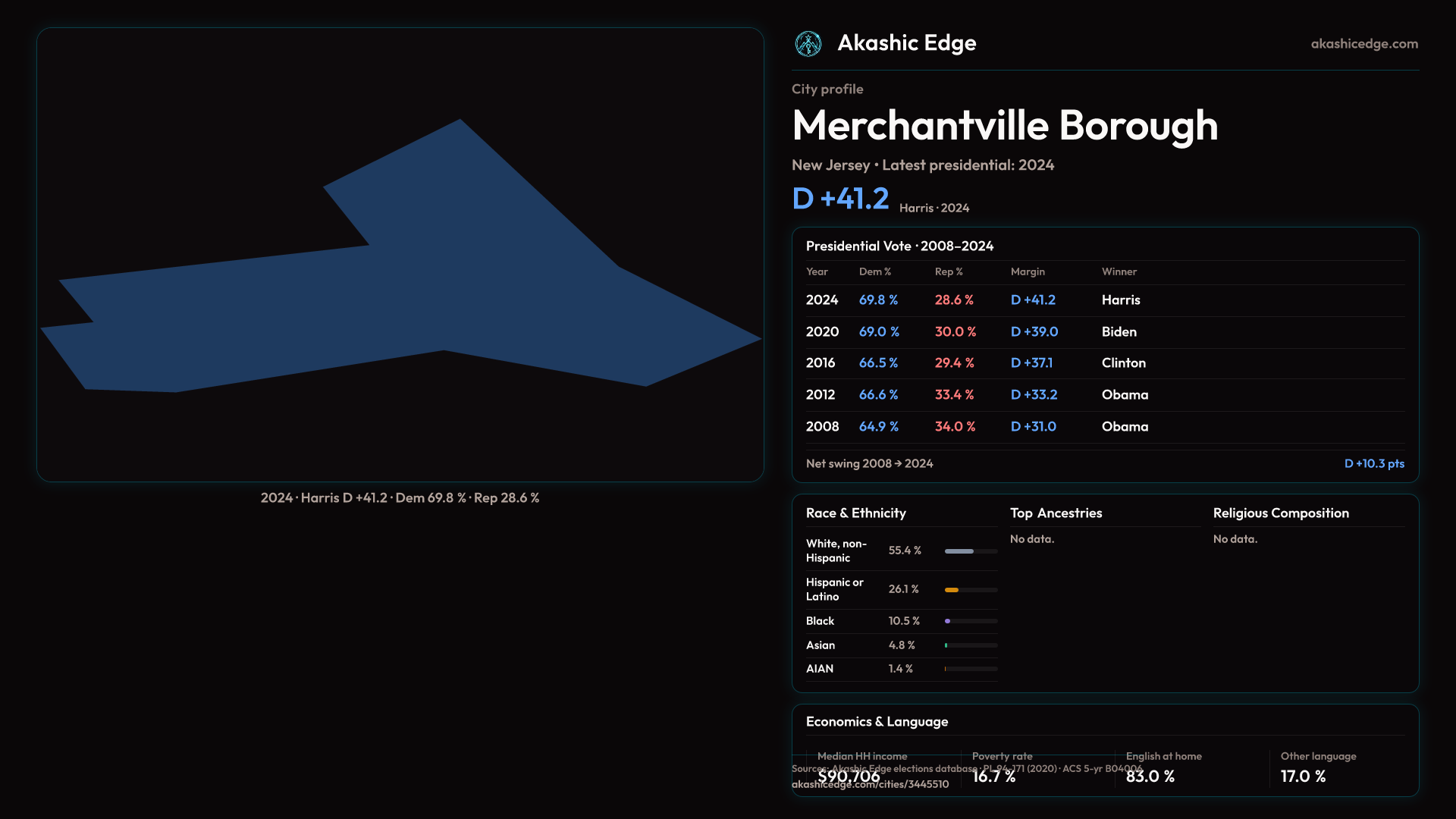
Task: Click the Race & Ethnicity heading
Action: [855, 513]
